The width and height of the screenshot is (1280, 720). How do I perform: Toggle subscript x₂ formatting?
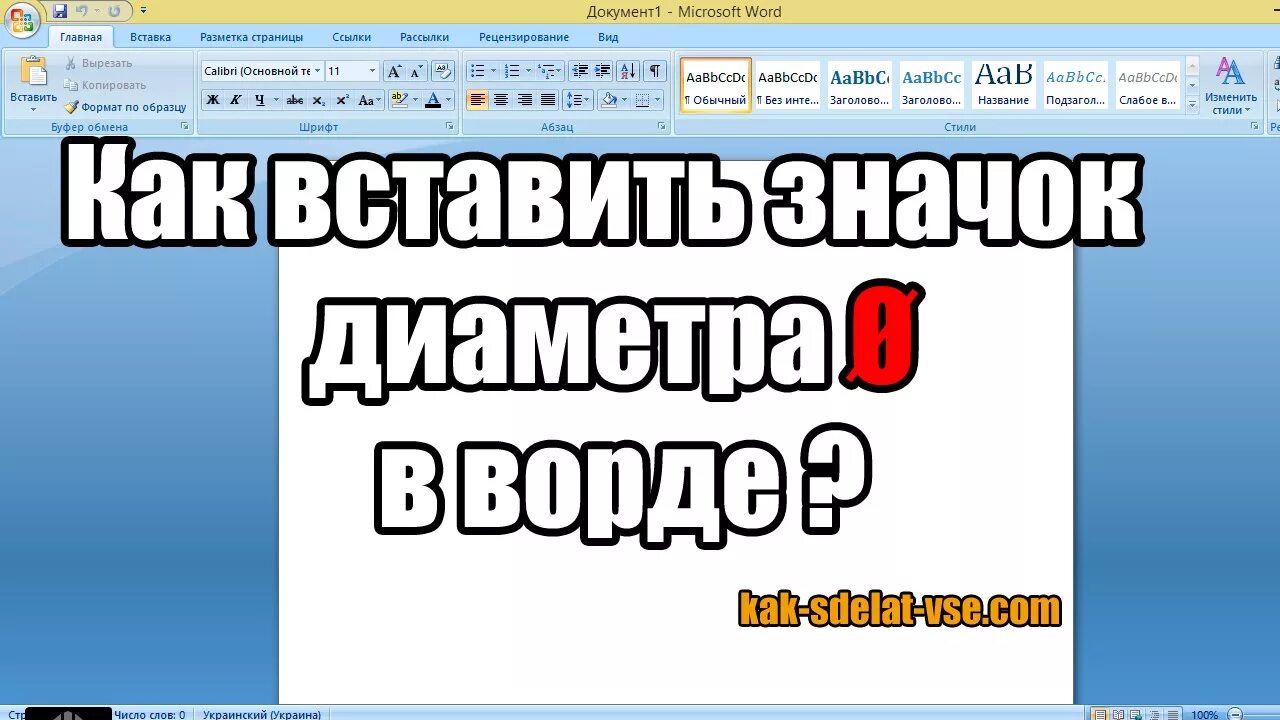[x=319, y=100]
